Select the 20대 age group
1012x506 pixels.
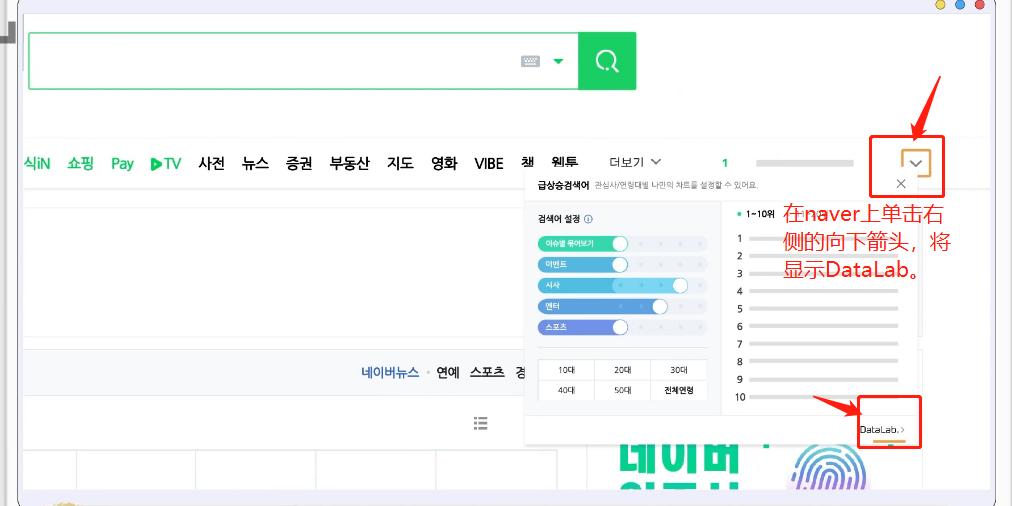point(622,370)
